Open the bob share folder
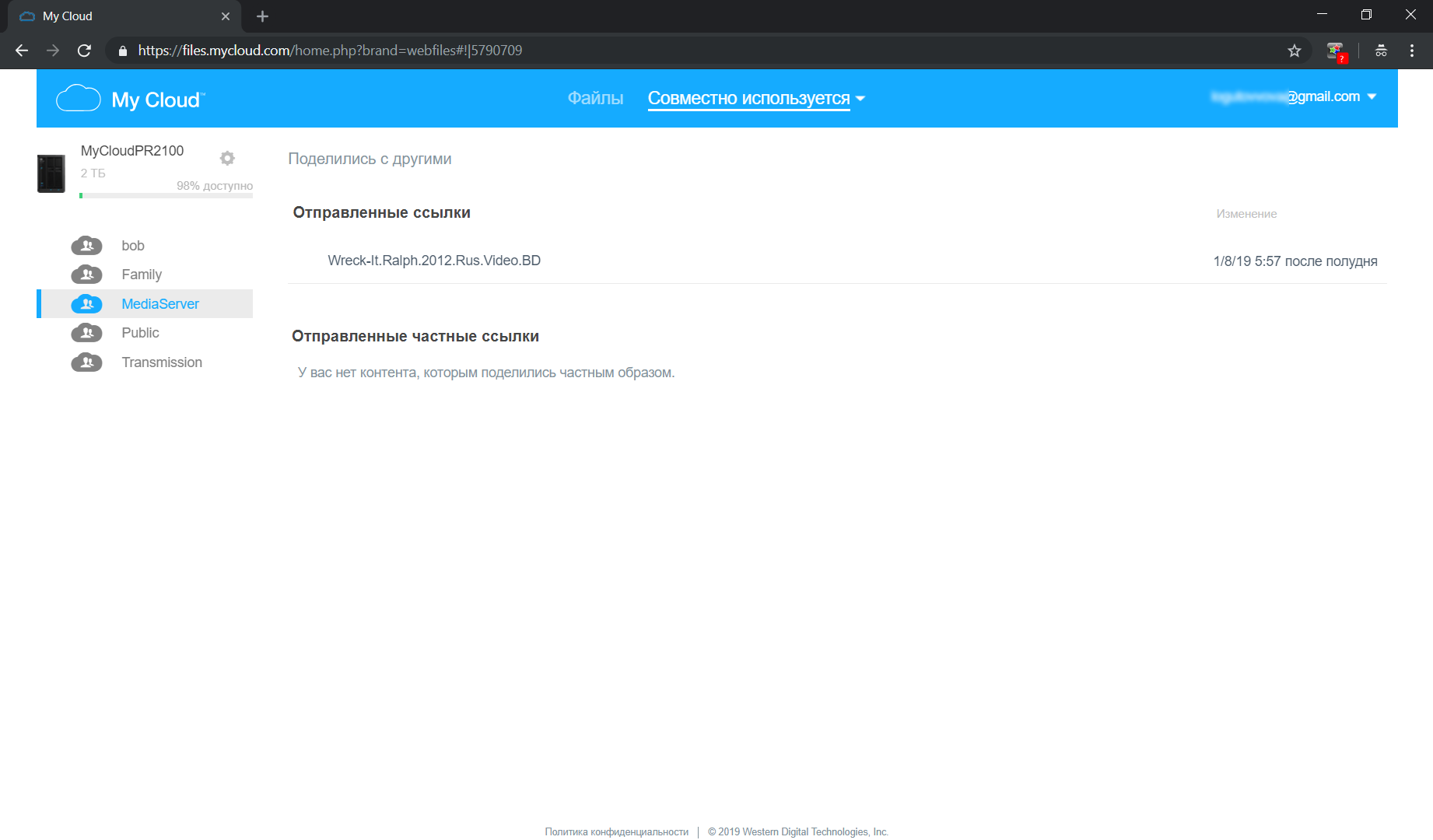Viewport: 1433px width, 840px height. 133,246
